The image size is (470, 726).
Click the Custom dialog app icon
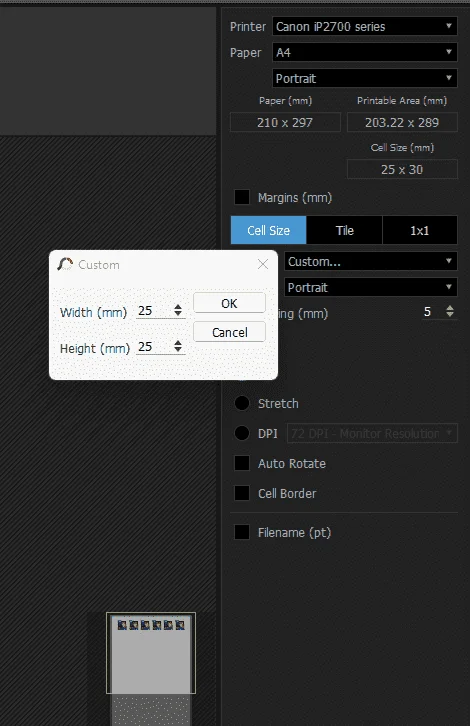(x=65, y=264)
